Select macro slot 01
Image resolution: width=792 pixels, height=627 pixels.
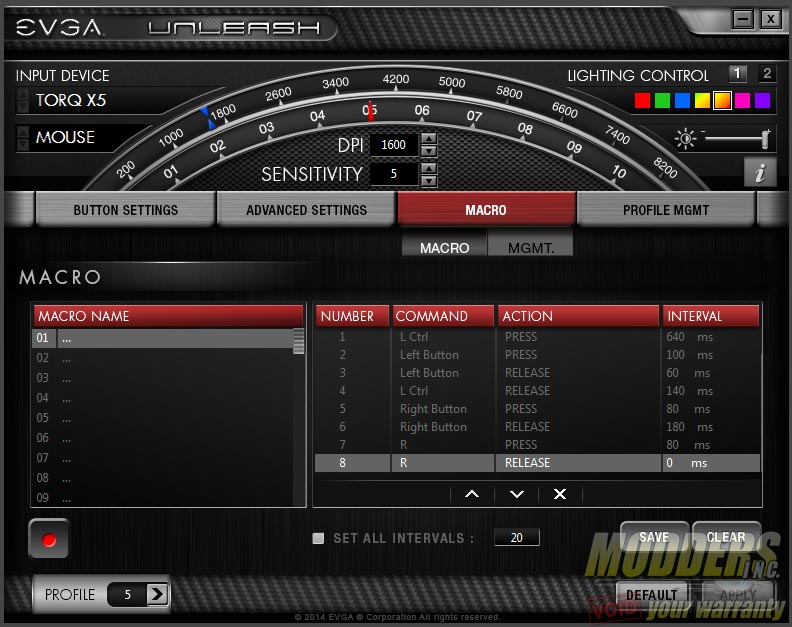point(163,338)
